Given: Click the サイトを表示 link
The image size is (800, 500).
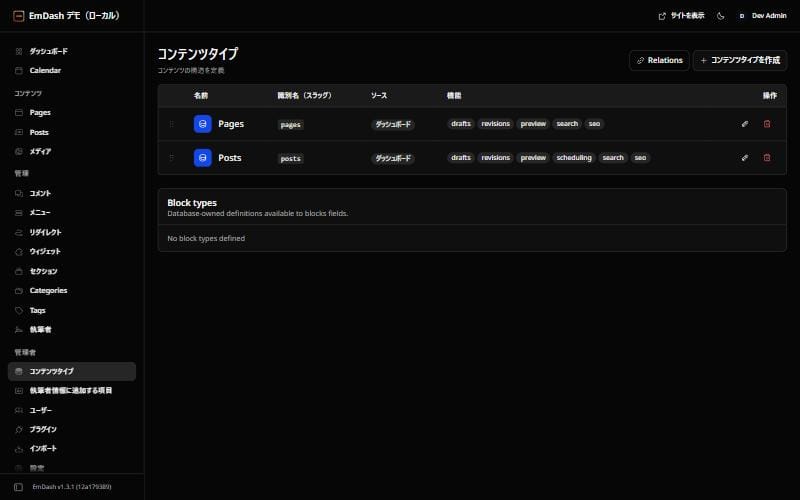Looking at the screenshot, I should point(681,16).
